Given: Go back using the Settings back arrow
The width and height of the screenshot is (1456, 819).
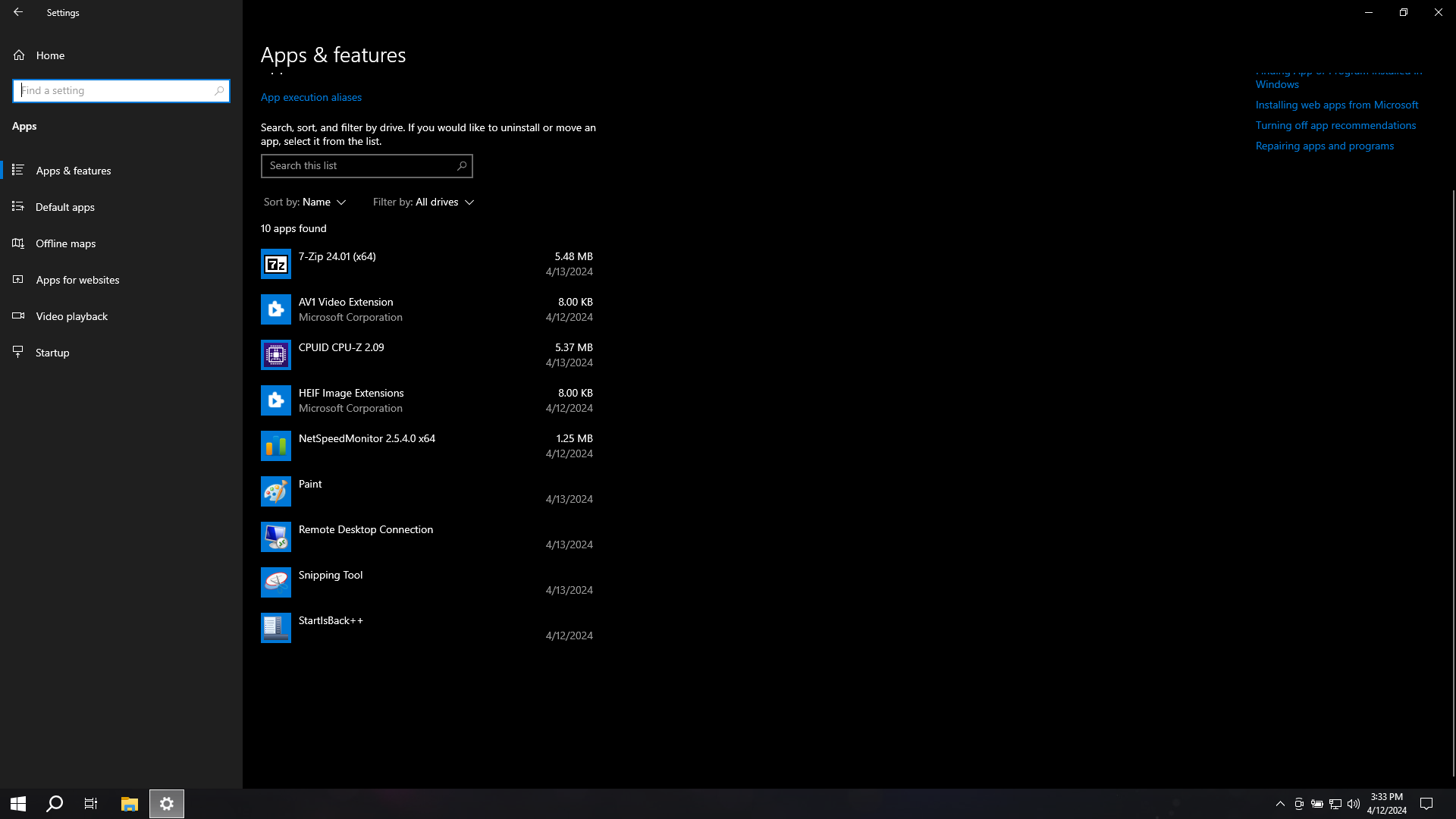Looking at the screenshot, I should click(x=18, y=12).
